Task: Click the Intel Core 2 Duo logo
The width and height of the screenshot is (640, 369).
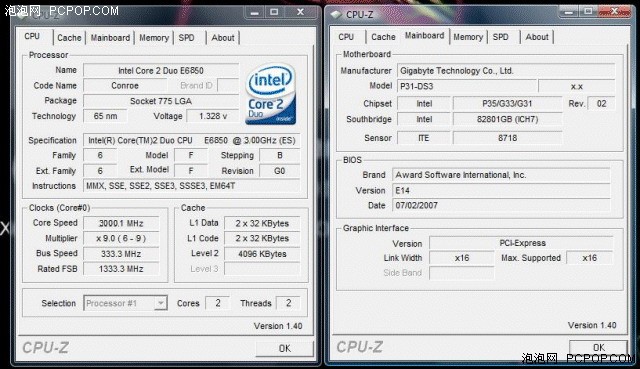Action: [x=271, y=94]
